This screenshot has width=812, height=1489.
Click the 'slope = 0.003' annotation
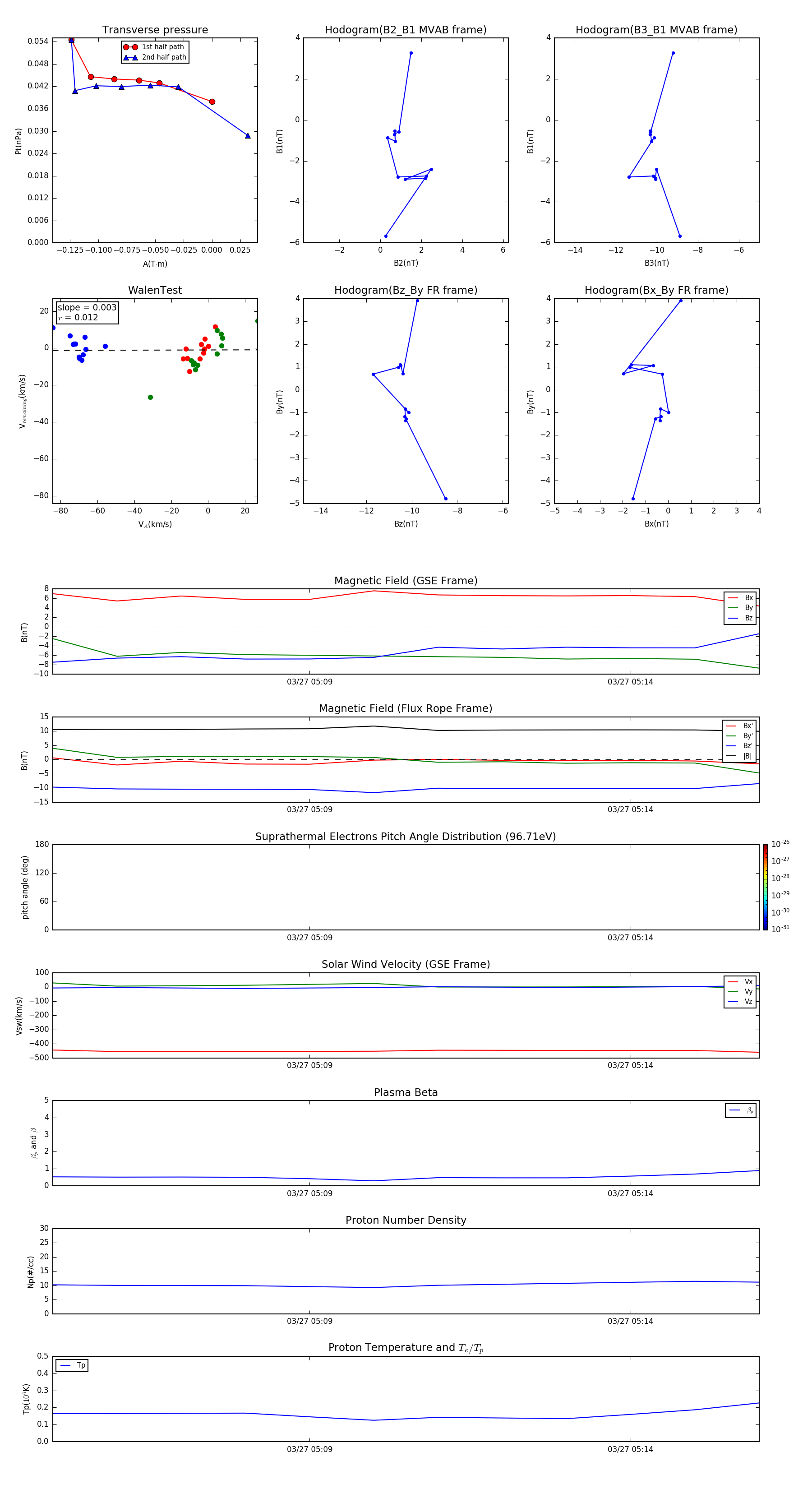point(87,308)
